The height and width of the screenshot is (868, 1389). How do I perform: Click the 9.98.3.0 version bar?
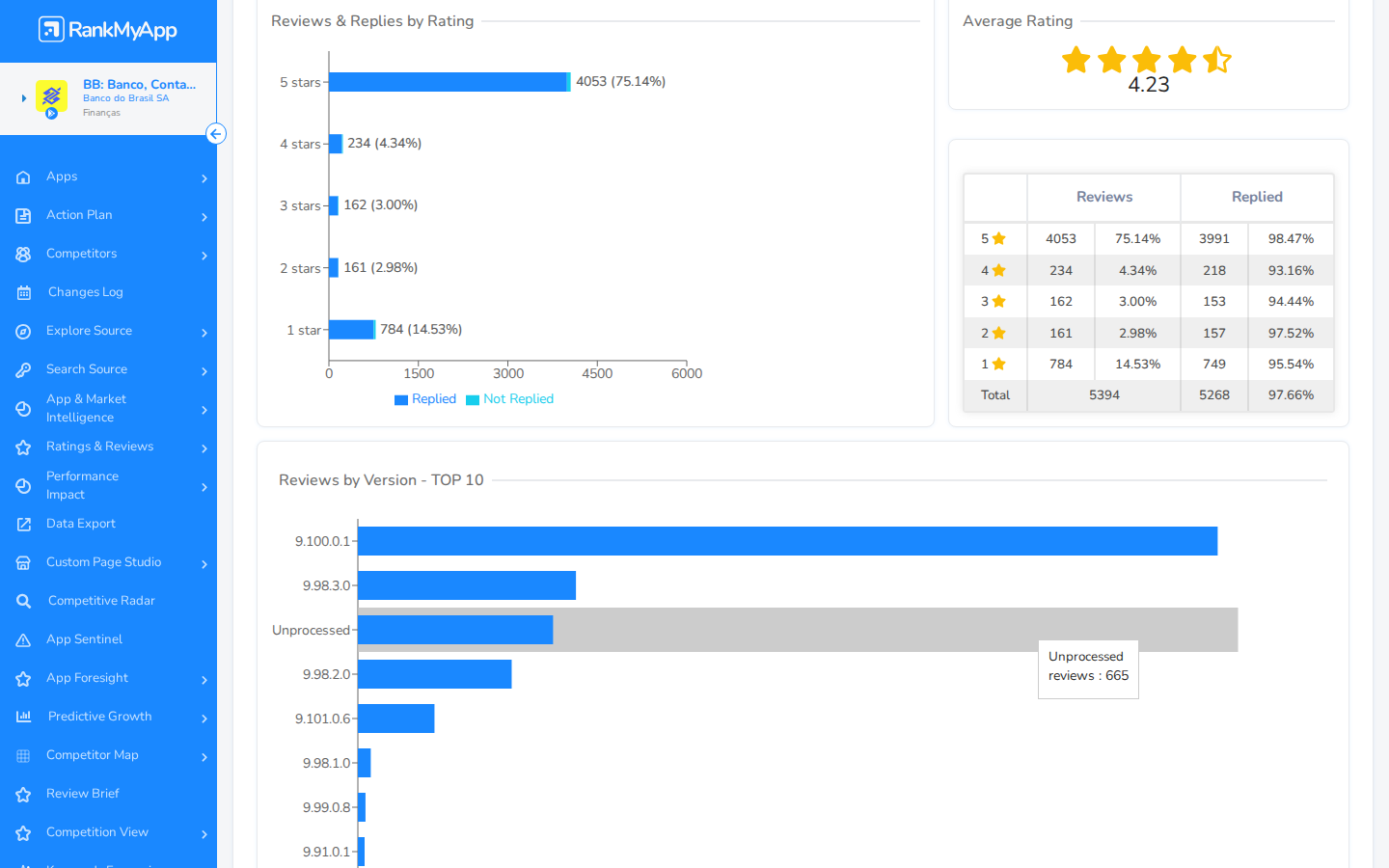[467, 585]
